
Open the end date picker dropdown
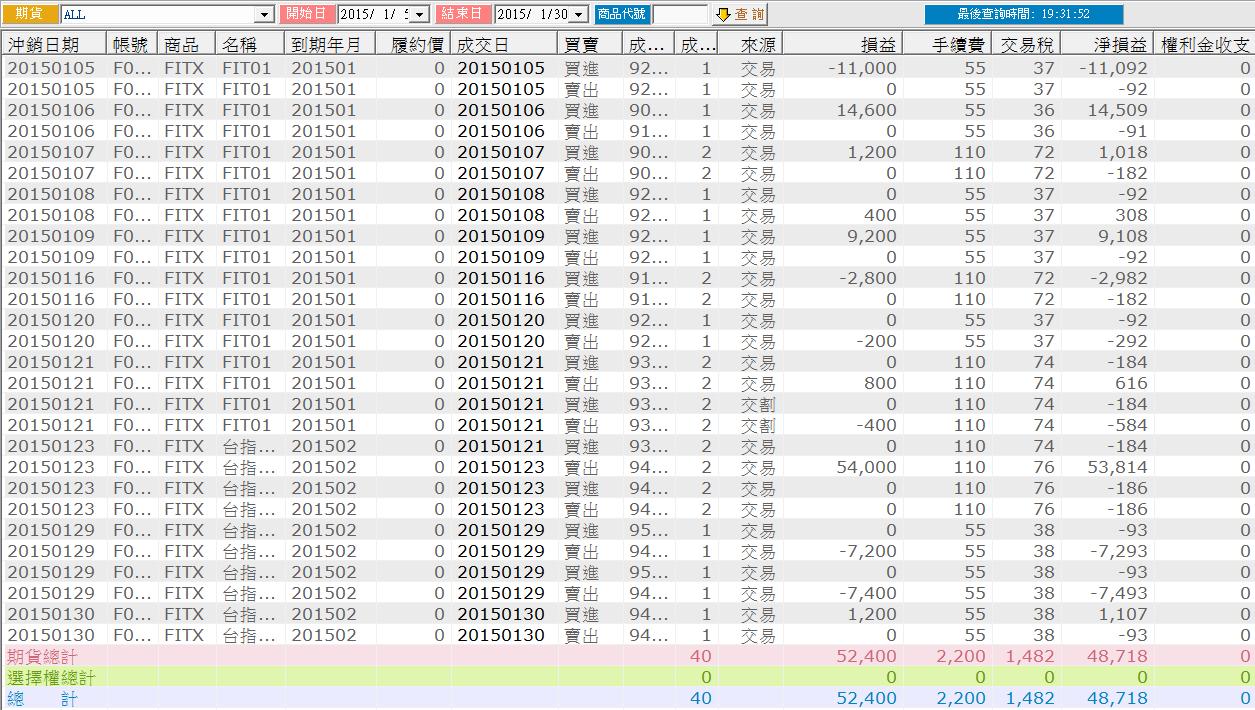579,14
